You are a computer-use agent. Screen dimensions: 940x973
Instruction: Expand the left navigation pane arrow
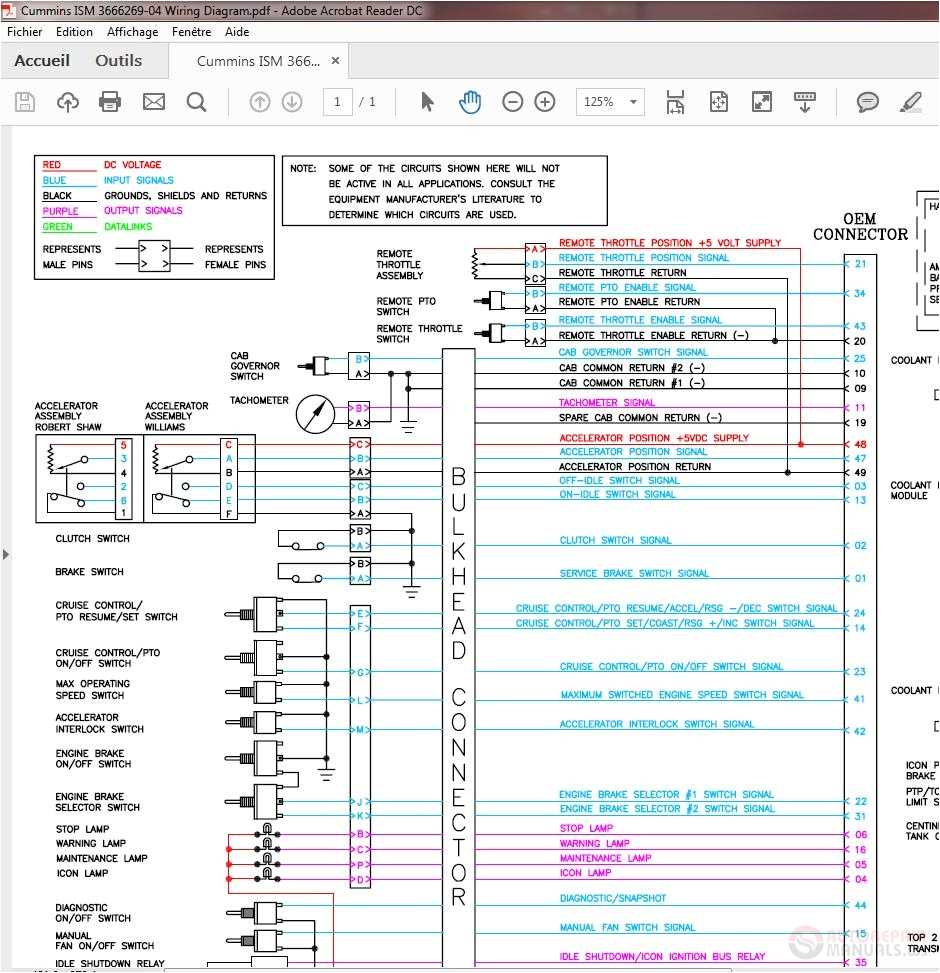coord(6,554)
